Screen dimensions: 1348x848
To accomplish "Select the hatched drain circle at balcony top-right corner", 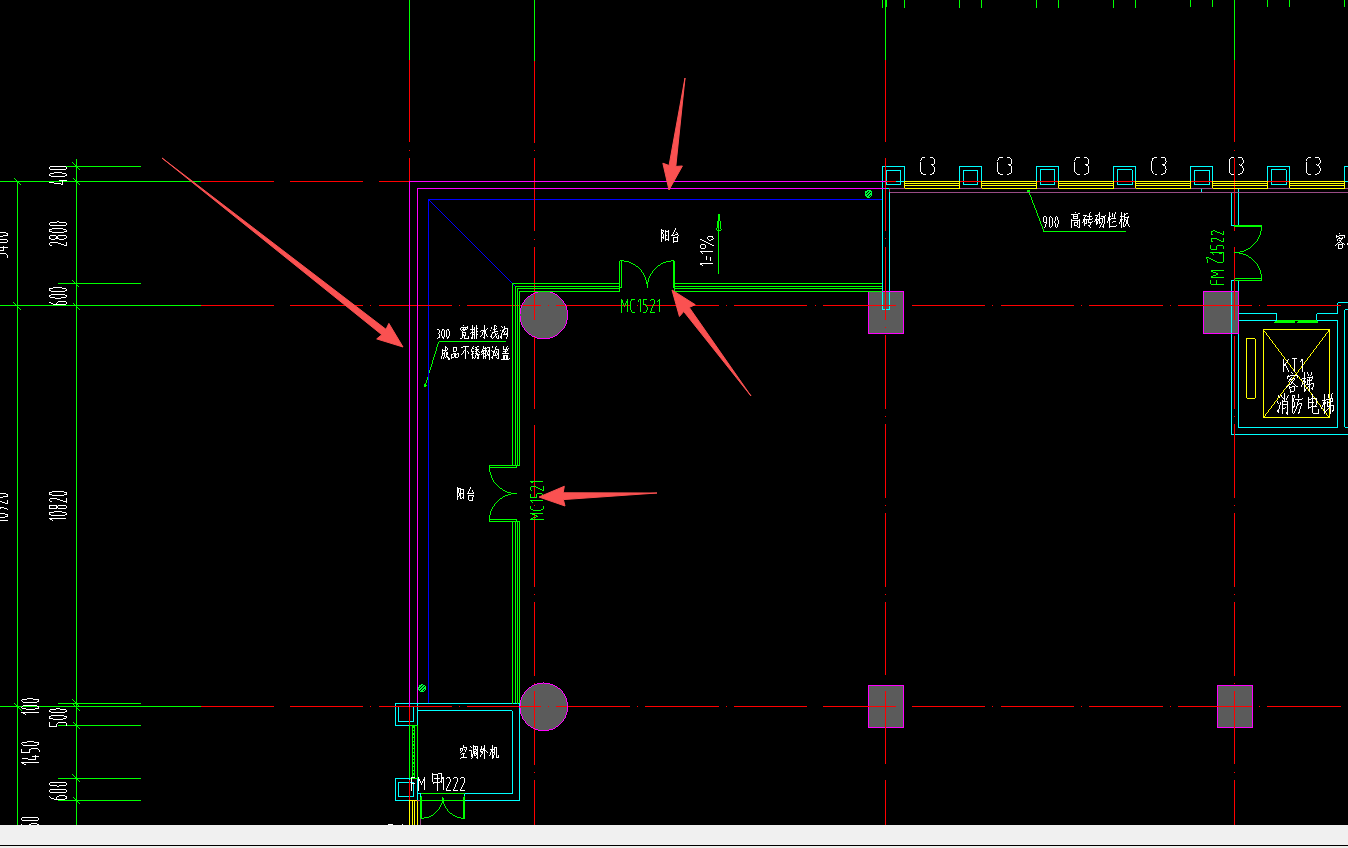I will tap(868, 194).
